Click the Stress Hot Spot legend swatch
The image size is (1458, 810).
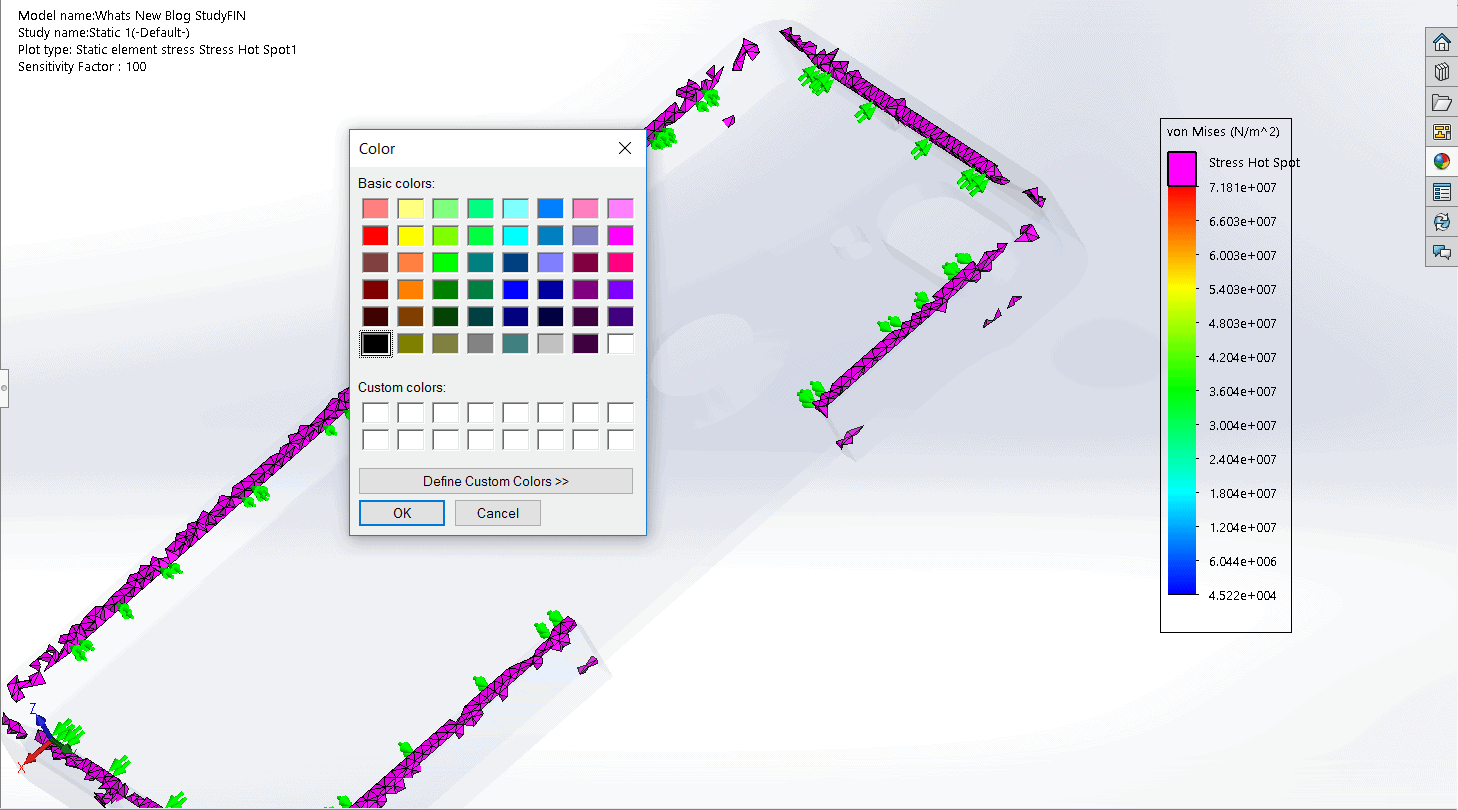1182,168
